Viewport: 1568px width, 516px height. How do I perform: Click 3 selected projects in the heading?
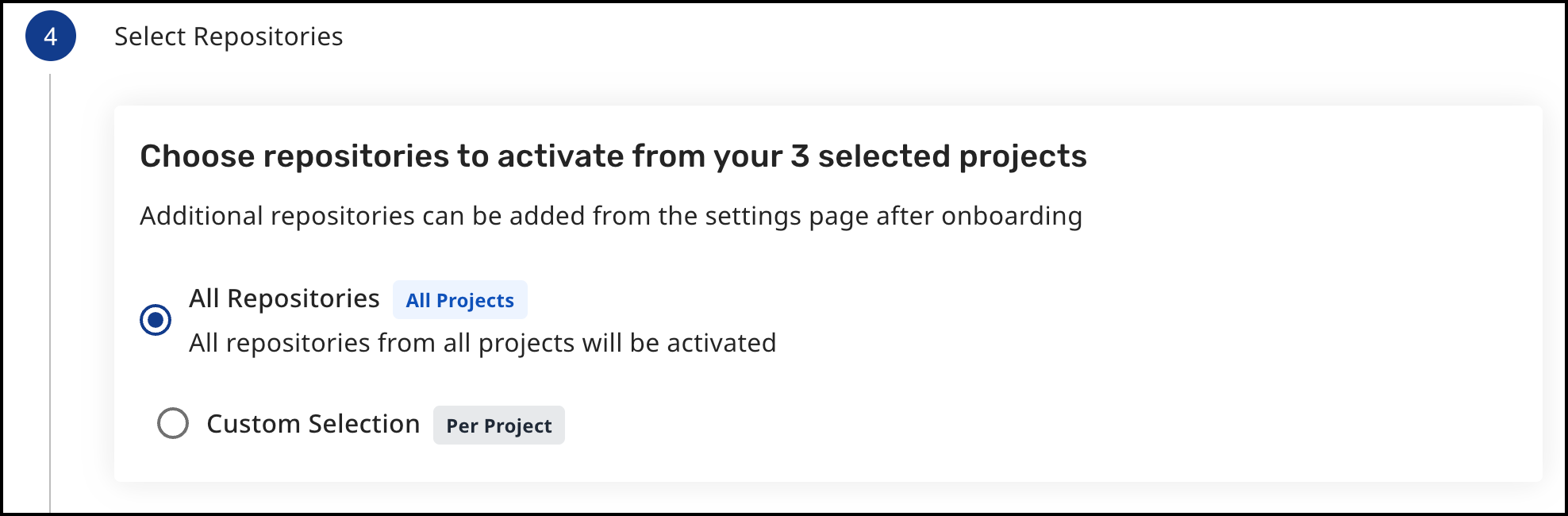(938, 156)
